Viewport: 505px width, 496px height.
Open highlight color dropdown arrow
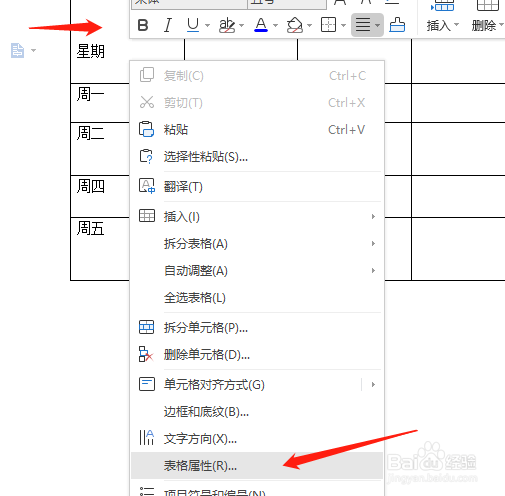click(x=242, y=25)
